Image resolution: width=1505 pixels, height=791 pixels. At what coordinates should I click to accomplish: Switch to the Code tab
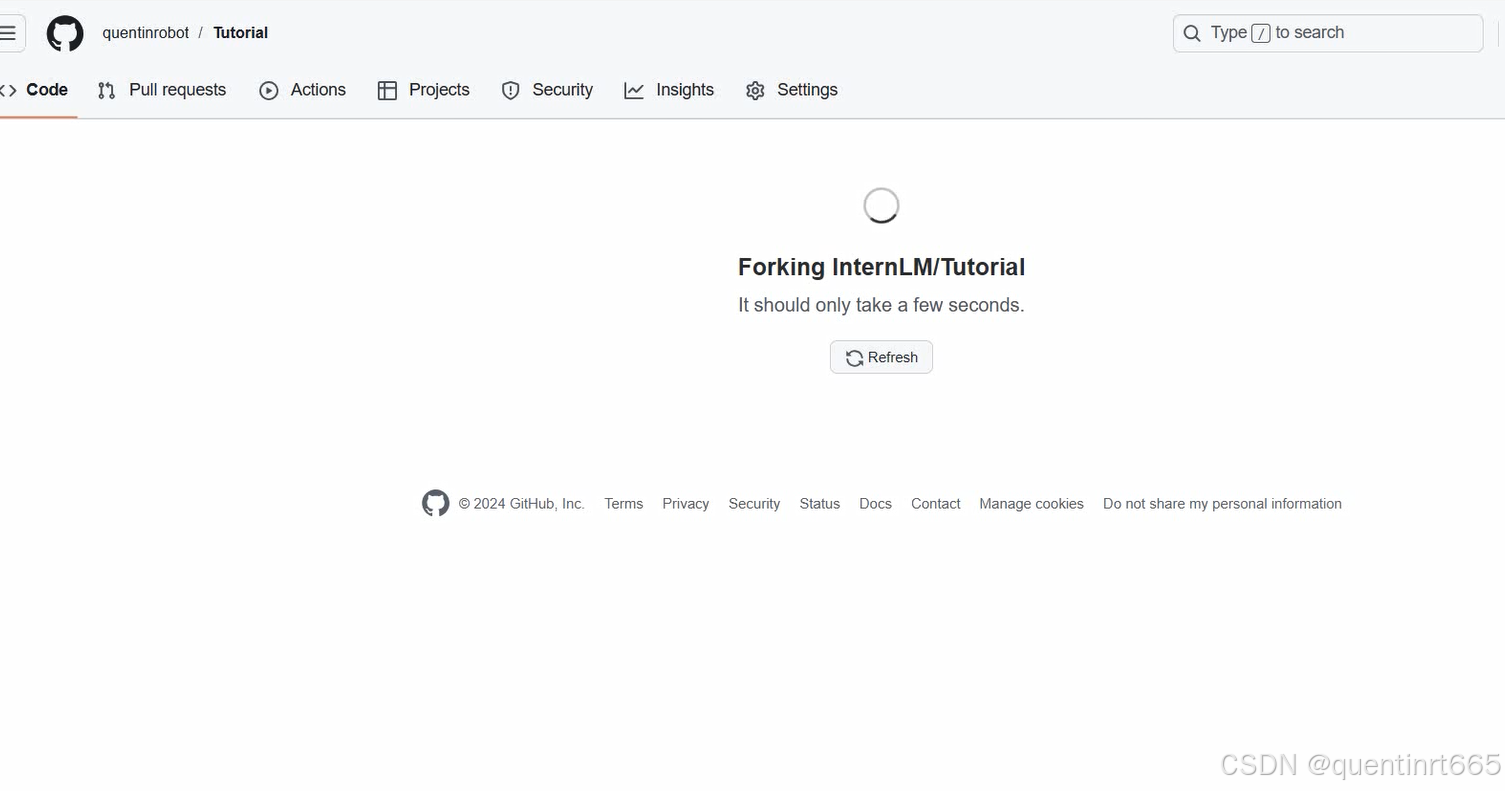36,90
